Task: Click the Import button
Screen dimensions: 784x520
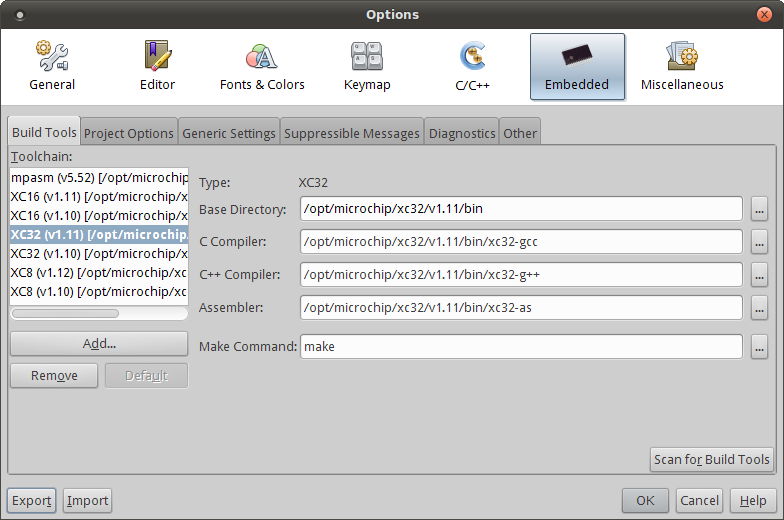Action: tap(88, 500)
